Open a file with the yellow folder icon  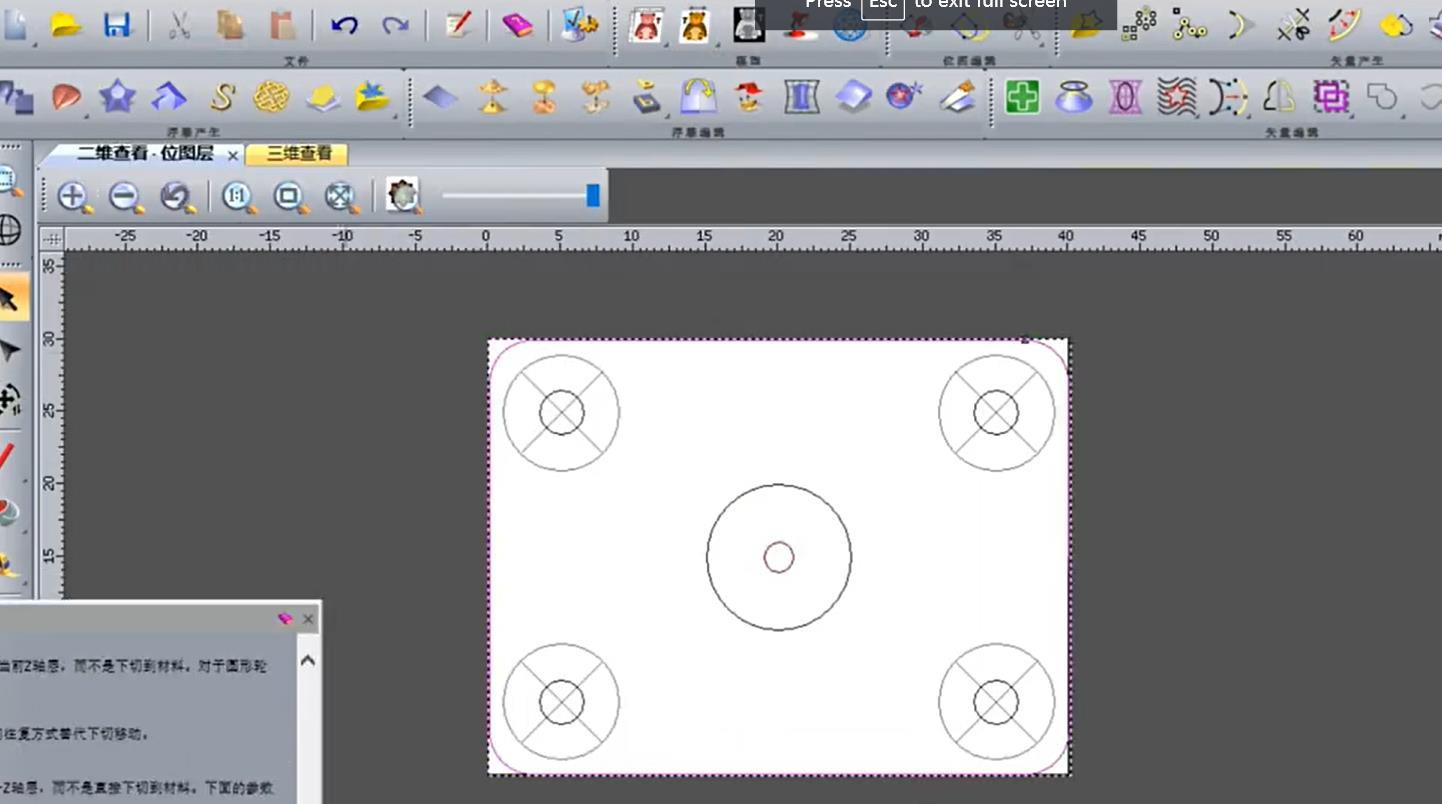point(67,26)
